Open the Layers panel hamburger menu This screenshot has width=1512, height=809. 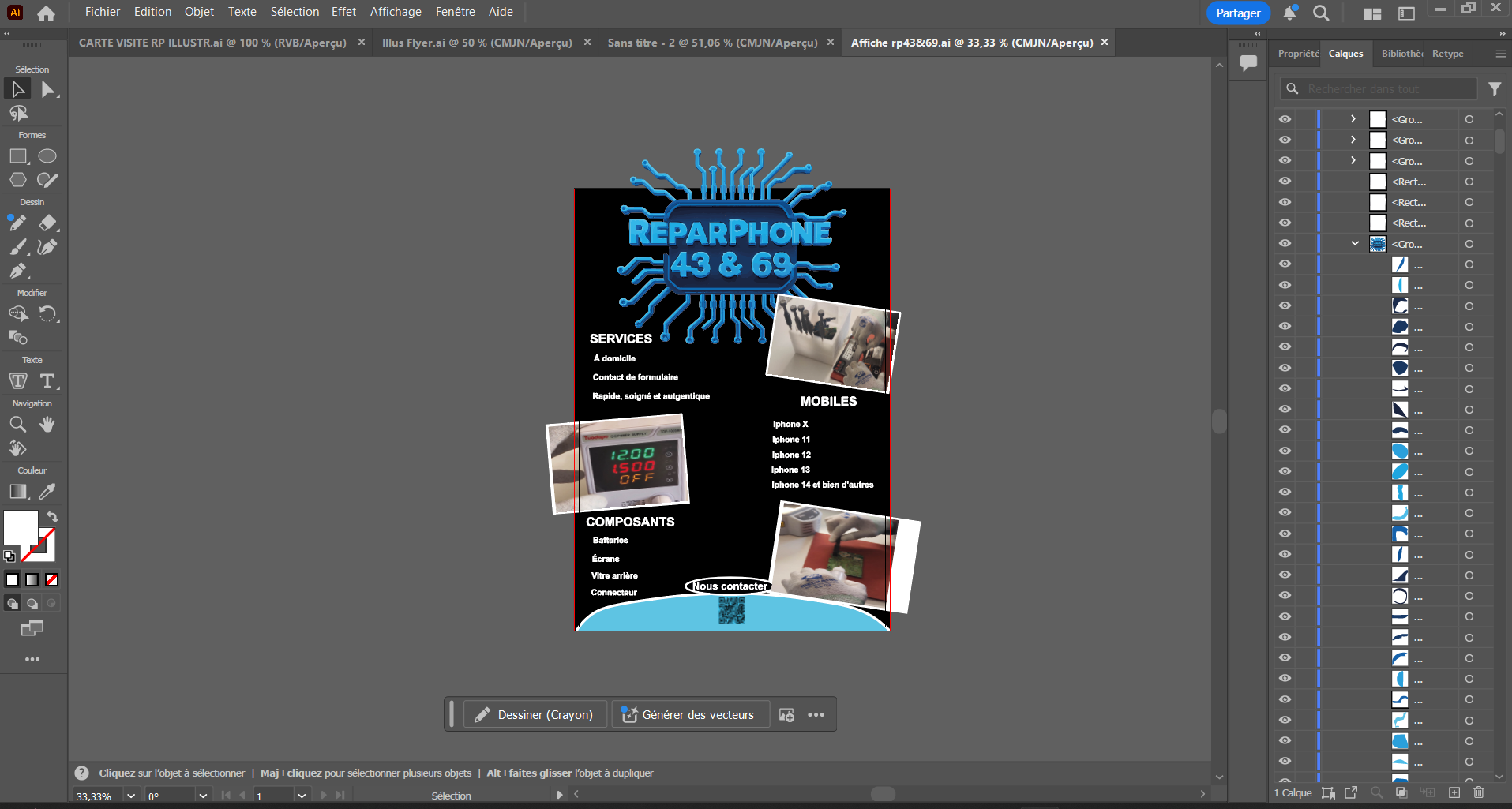tap(1500, 54)
